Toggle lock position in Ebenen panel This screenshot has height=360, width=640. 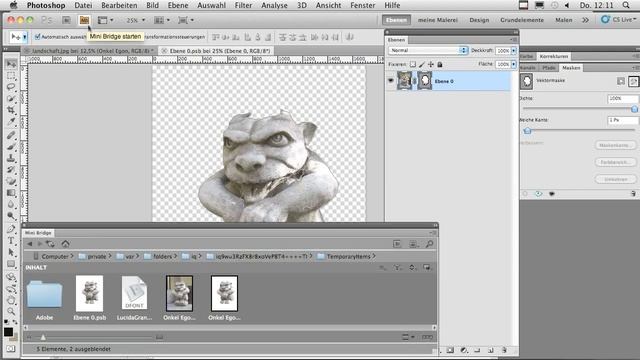(x=431, y=64)
